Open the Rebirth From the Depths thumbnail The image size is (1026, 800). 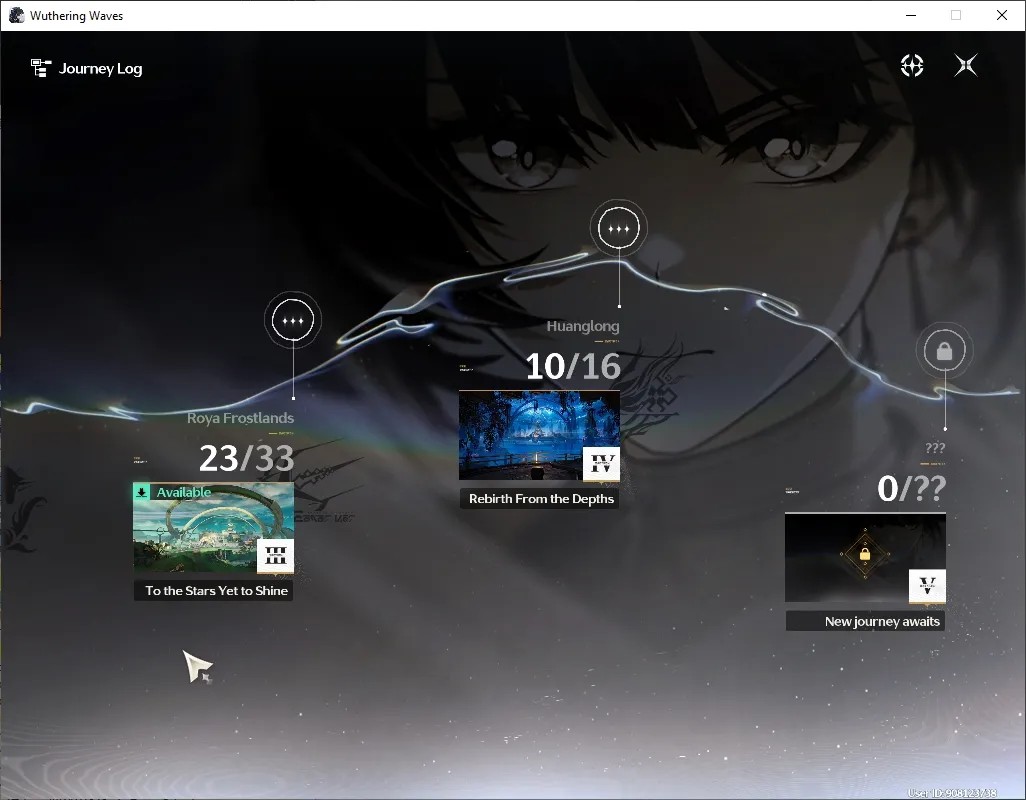click(x=539, y=436)
